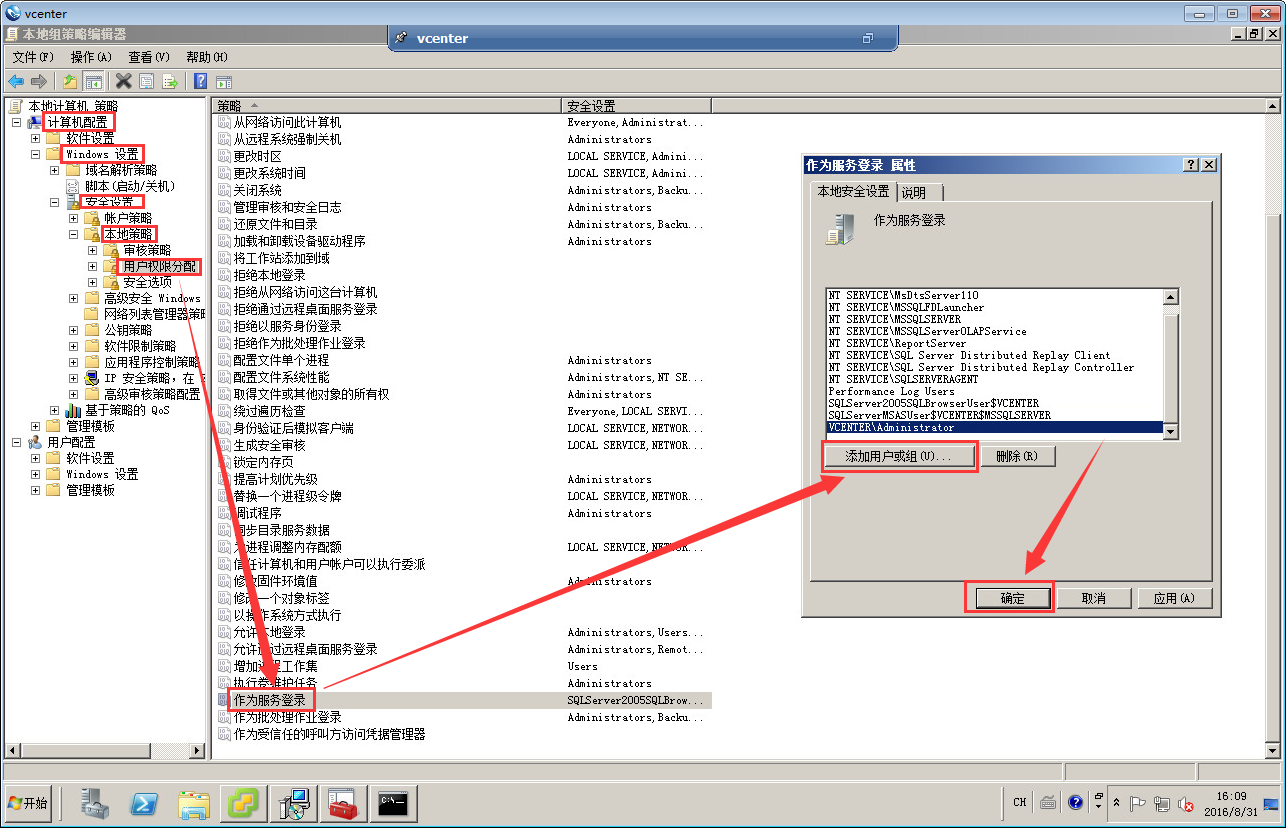Click the policy list vertical scrollbar down arrow
Image resolution: width=1286 pixels, height=828 pixels.
(x=1273, y=750)
